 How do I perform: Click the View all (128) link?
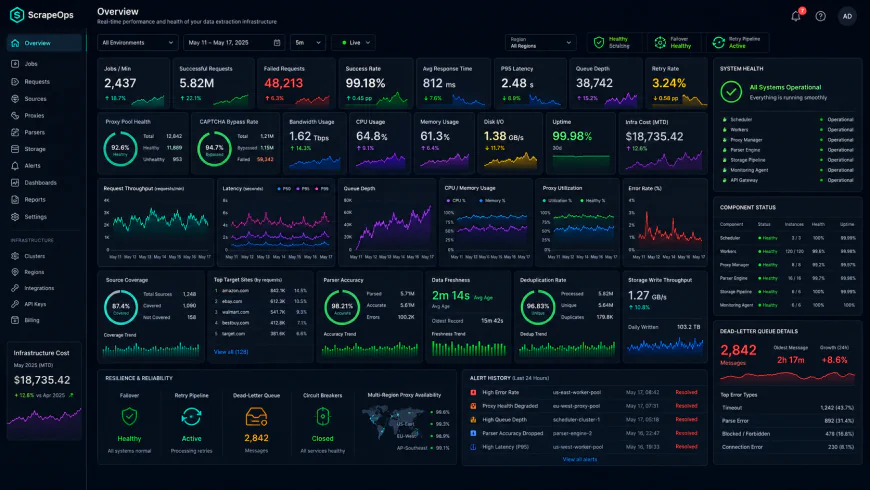click(231, 352)
